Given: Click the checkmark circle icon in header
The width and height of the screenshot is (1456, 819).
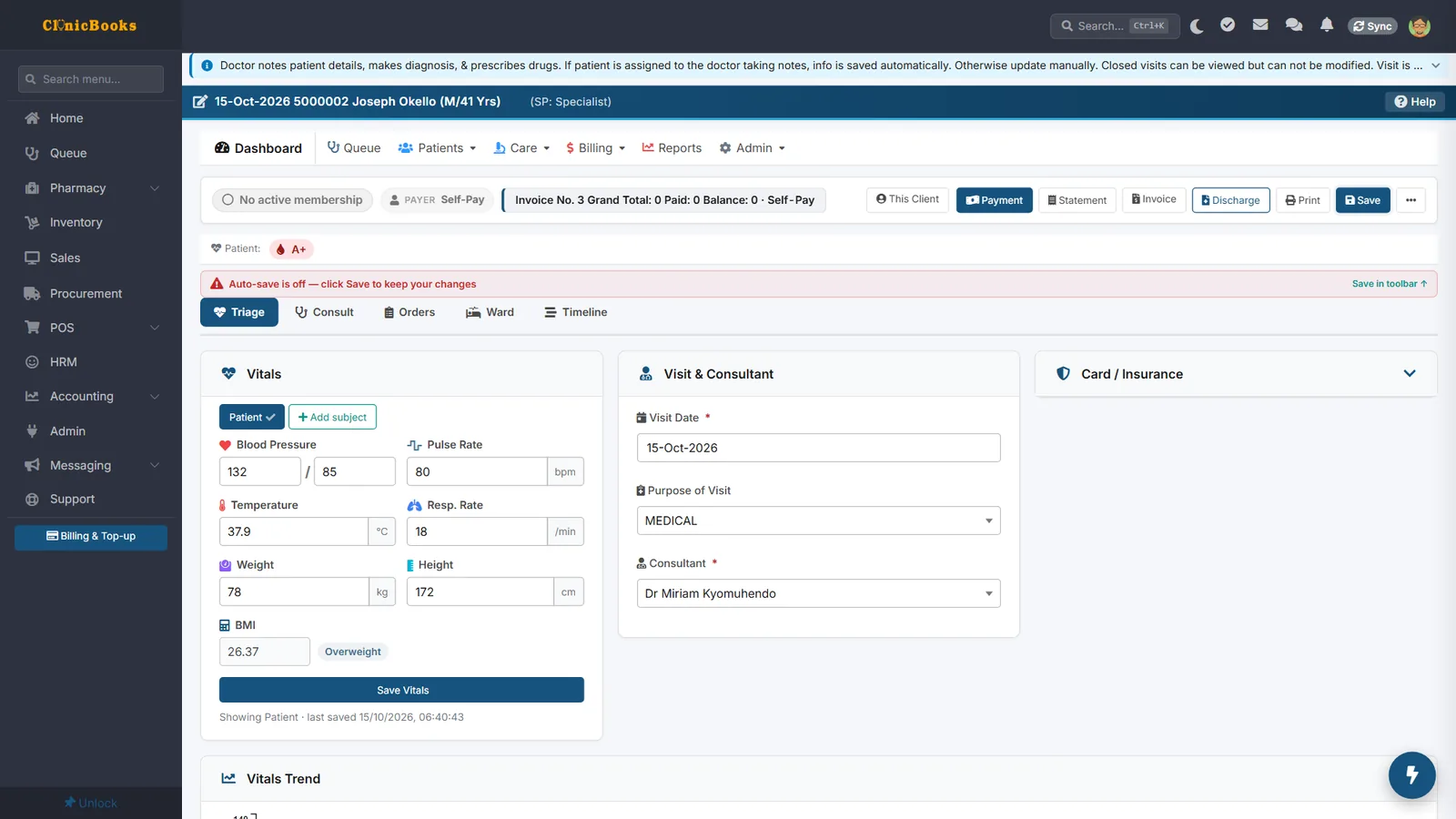Looking at the screenshot, I should click(1228, 25).
